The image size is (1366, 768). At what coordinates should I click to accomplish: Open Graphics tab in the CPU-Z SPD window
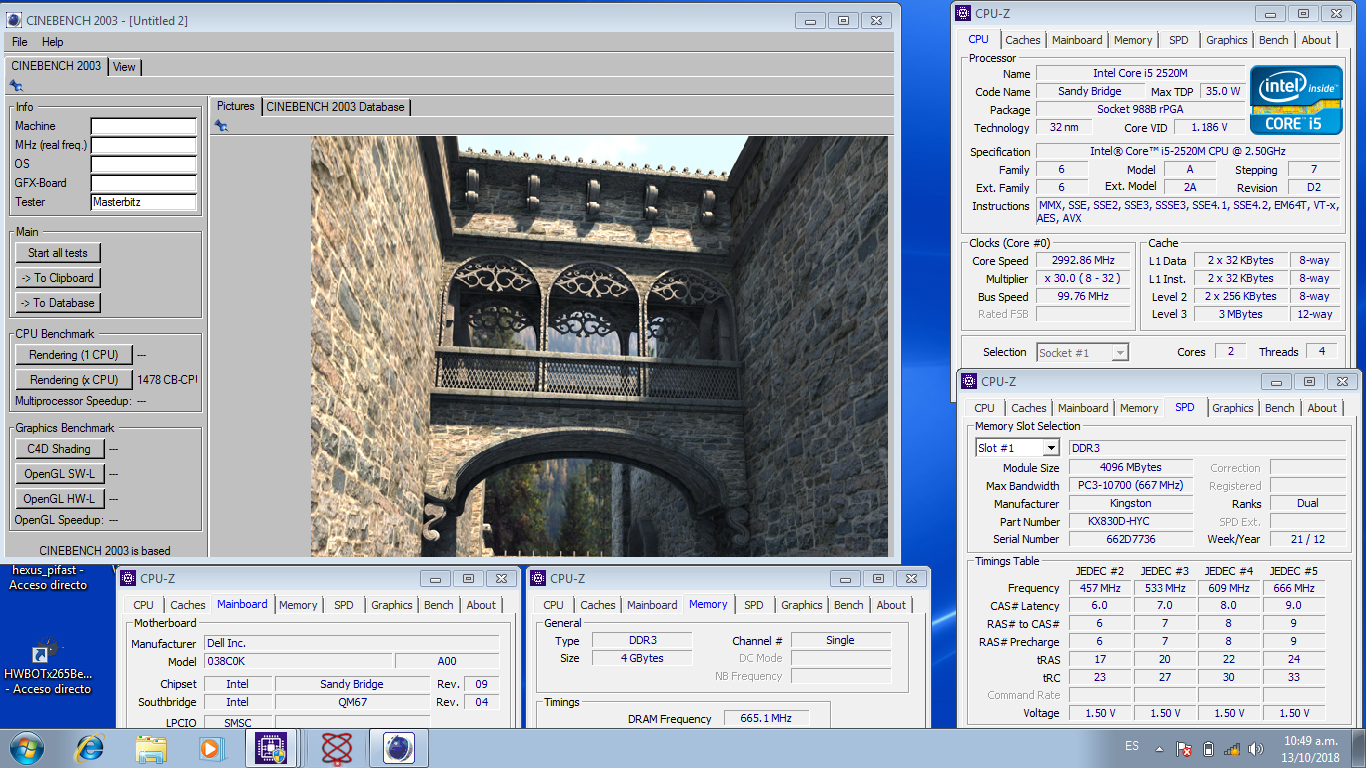tap(1233, 408)
